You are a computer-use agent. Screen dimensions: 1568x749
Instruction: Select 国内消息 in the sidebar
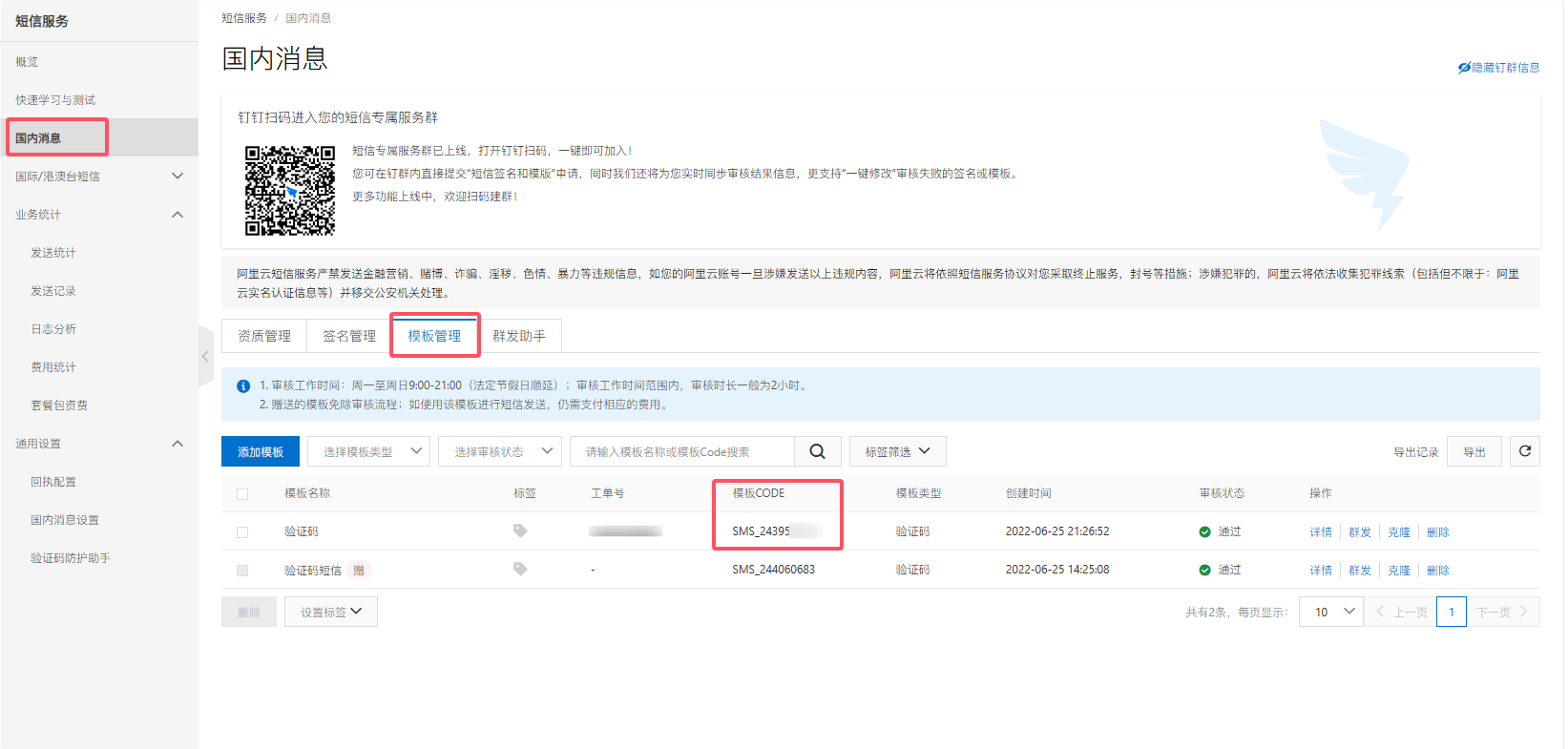pos(99,137)
